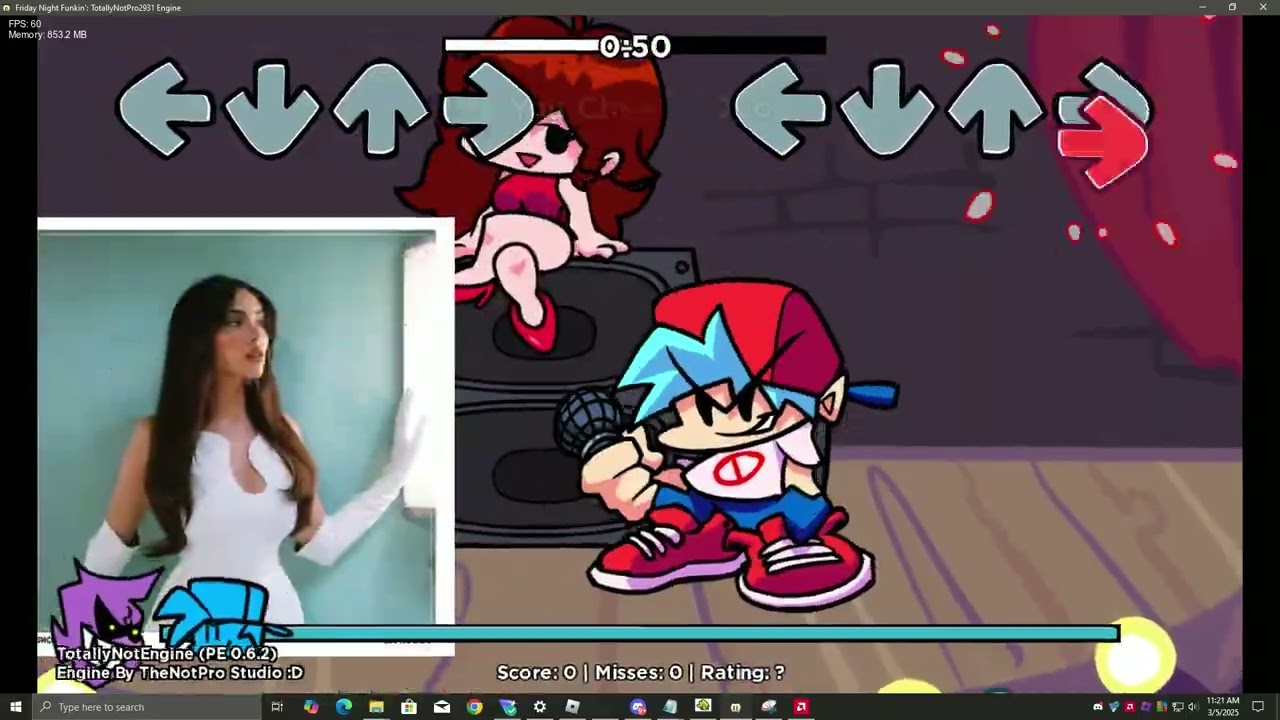Click the Score, Misses, Rating text
1280x720 pixels.
coord(640,673)
